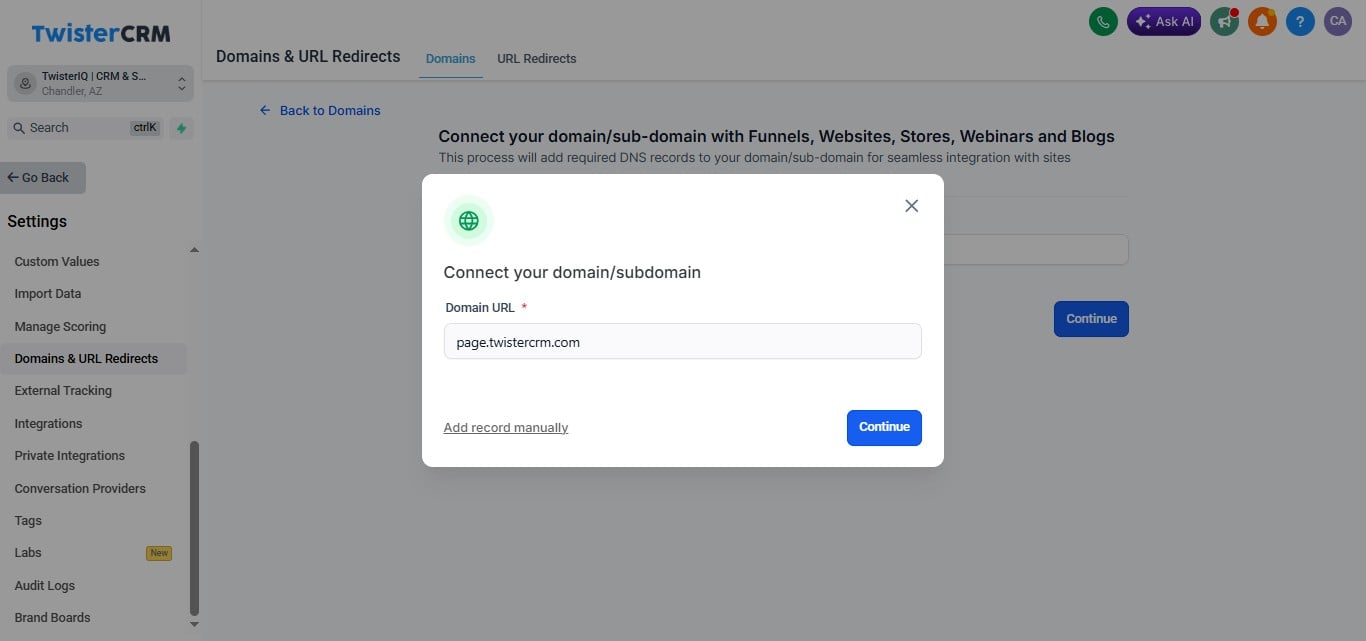
Task: Open the CA user avatar menu
Action: (x=1338, y=21)
